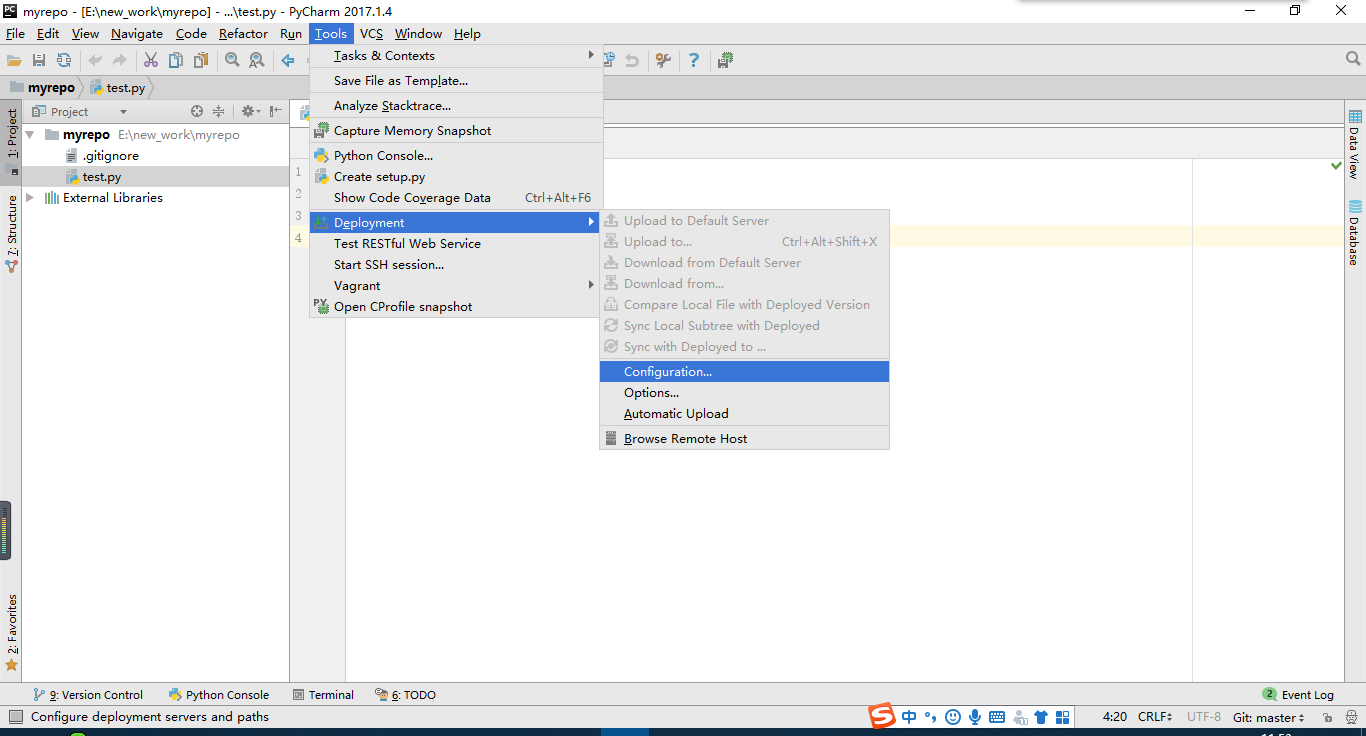This screenshot has width=1366, height=736.
Task: Click the Redo arrow in toolbar
Action: coord(120,61)
